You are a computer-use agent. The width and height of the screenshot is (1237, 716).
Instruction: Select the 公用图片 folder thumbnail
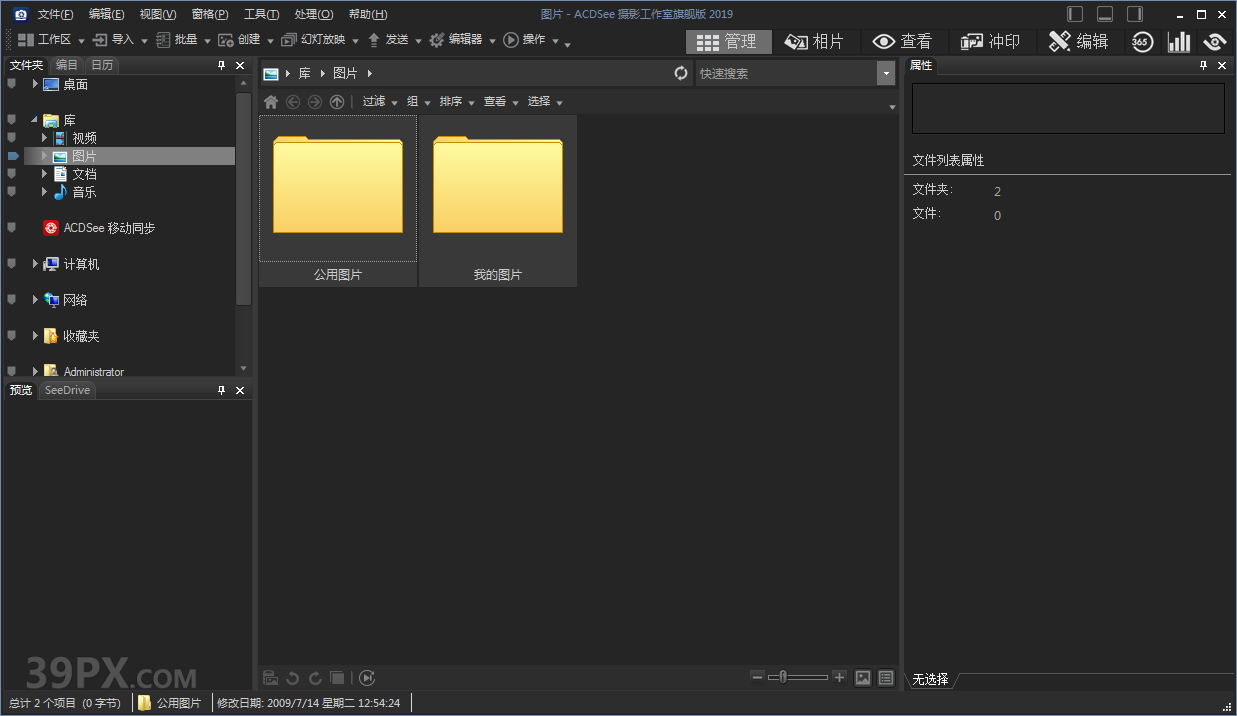[x=338, y=201]
